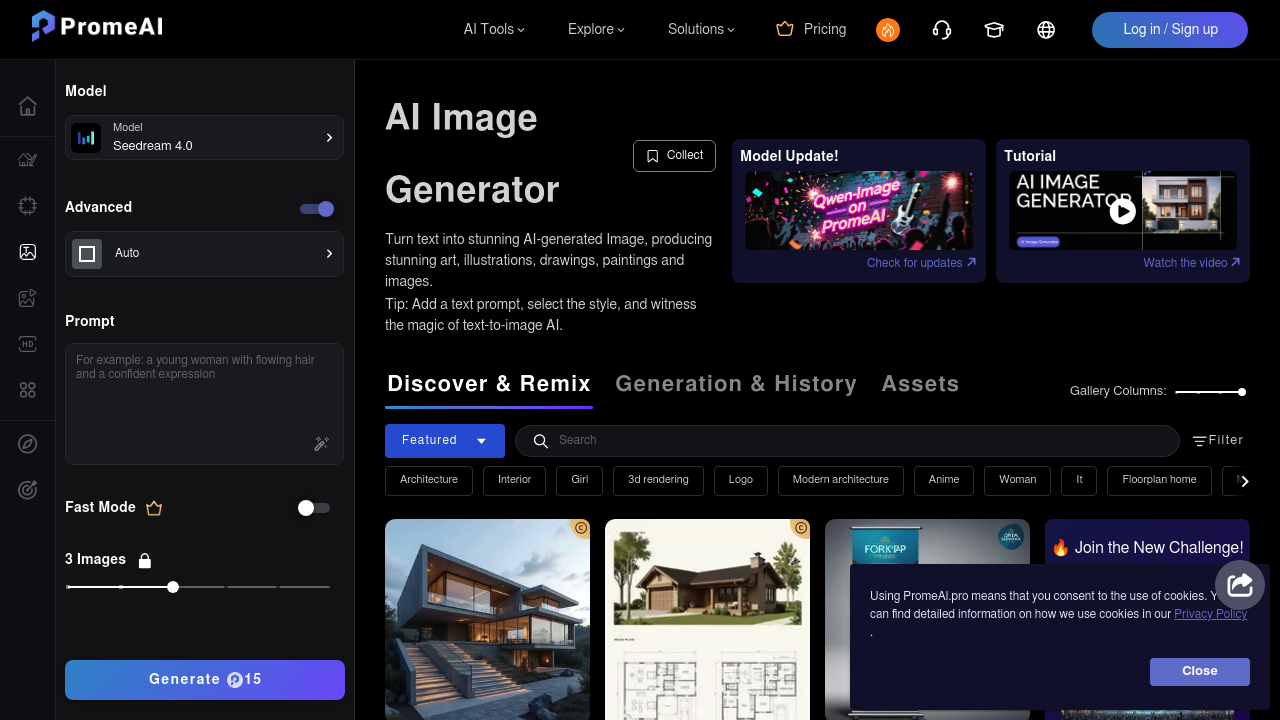Open the Featured sort dropdown
The height and width of the screenshot is (720, 1280).
[x=444, y=441]
